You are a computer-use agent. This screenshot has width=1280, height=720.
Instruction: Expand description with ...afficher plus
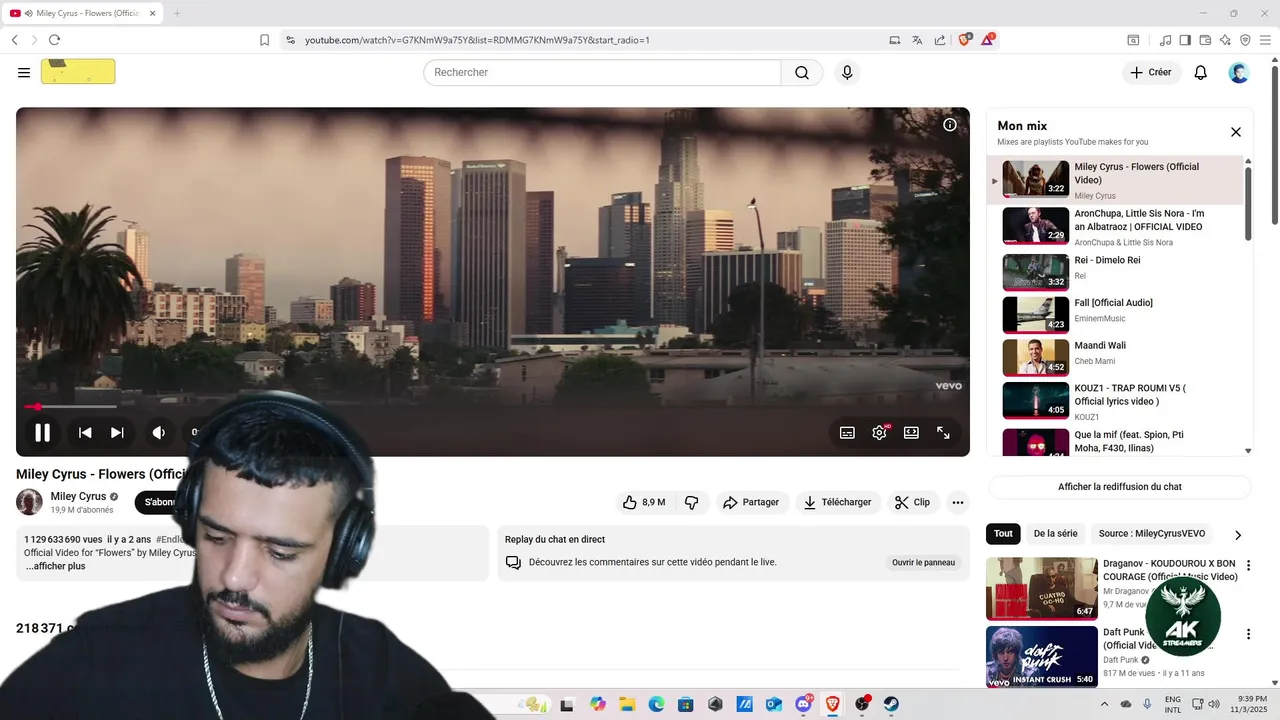pos(55,566)
